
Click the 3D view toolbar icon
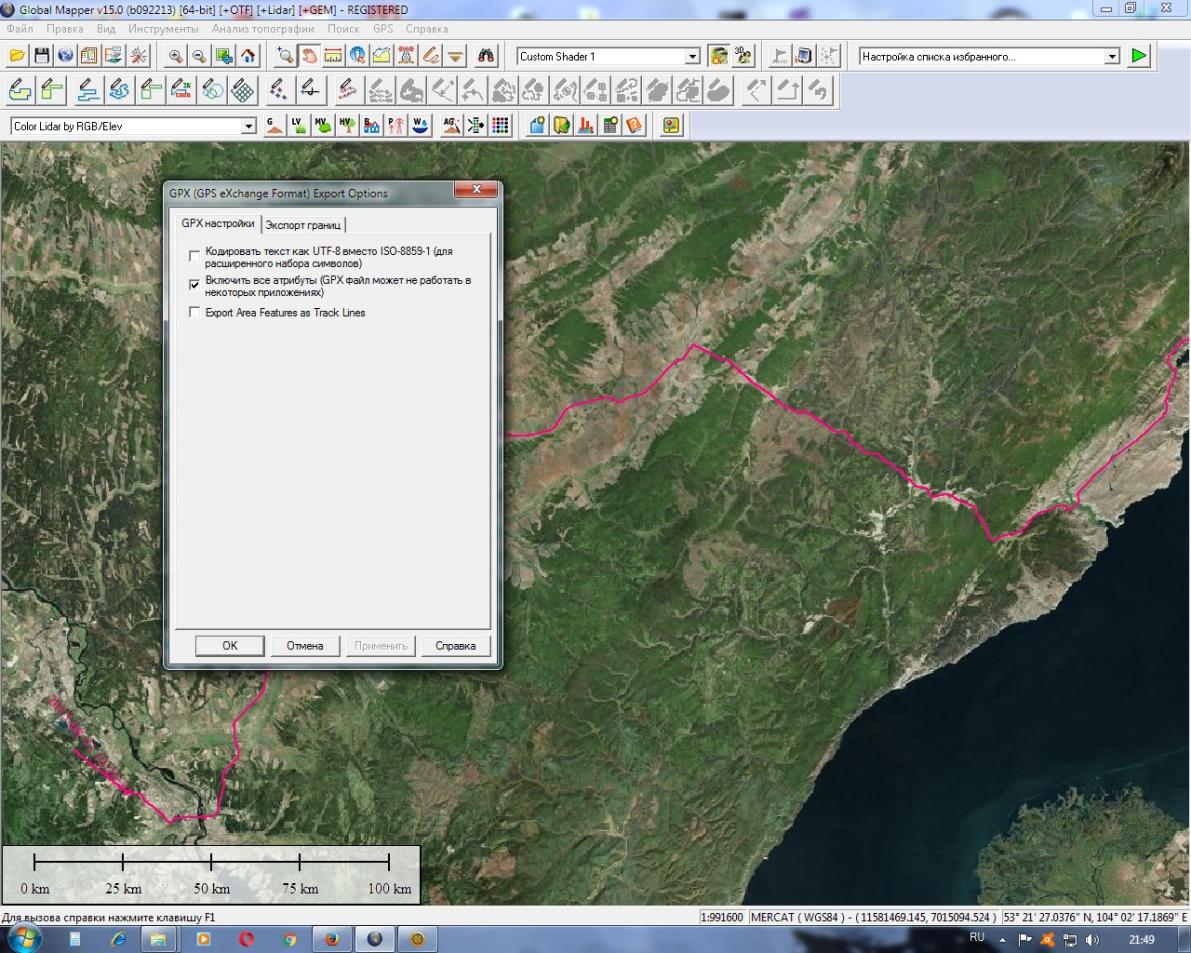pyautogui.click(x=743, y=57)
